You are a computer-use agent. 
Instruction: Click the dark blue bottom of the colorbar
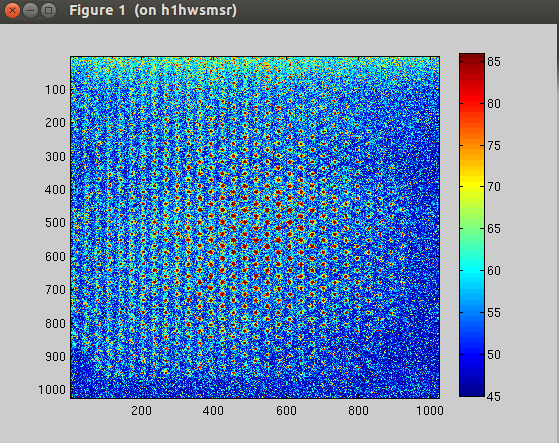472,391
